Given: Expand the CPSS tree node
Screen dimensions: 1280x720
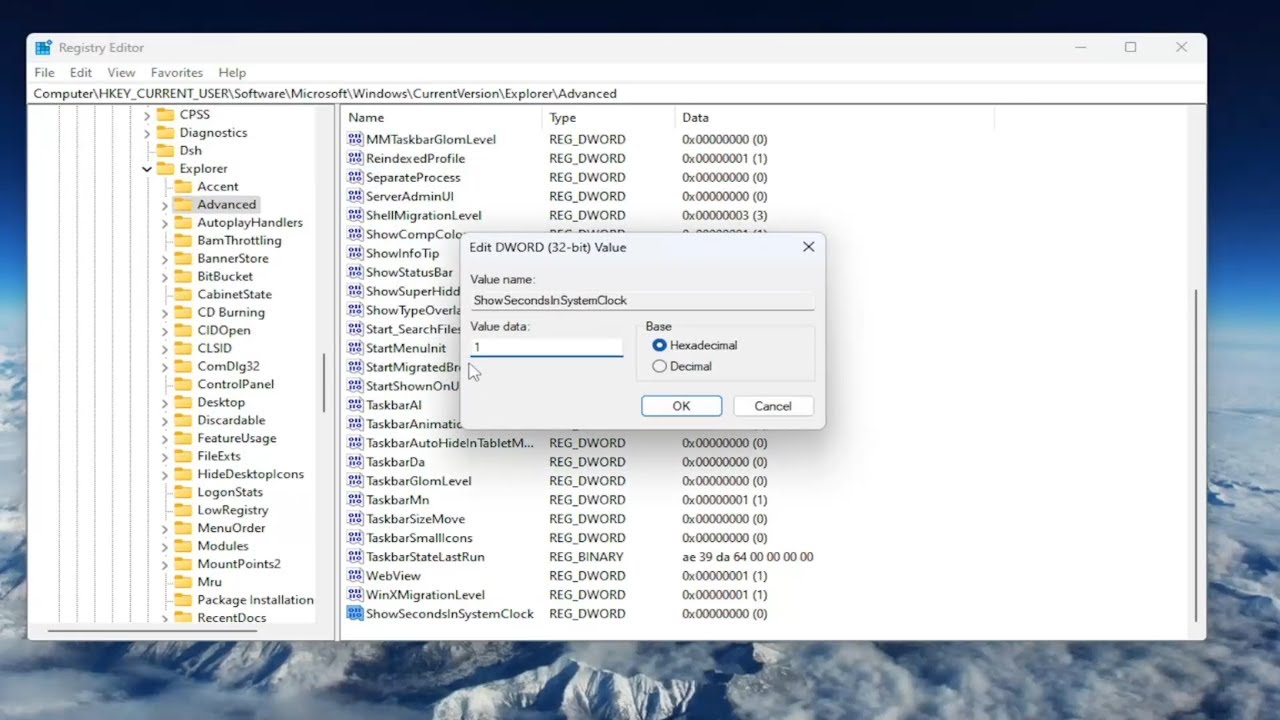Looking at the screenshot, I should click(147, 115).
